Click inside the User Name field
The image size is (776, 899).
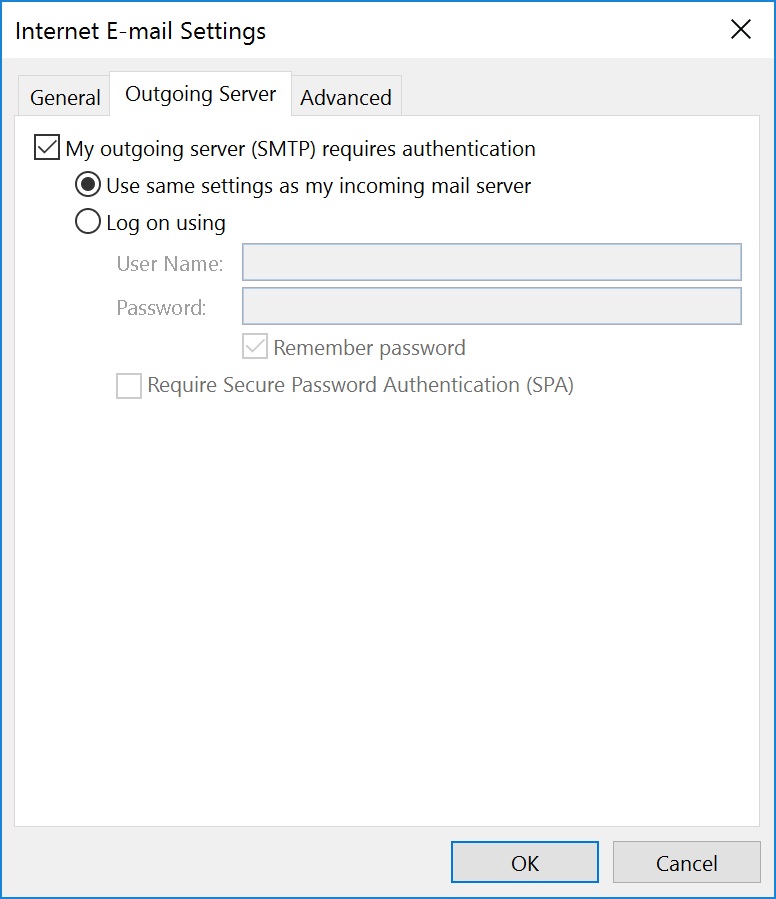[490, 263]
